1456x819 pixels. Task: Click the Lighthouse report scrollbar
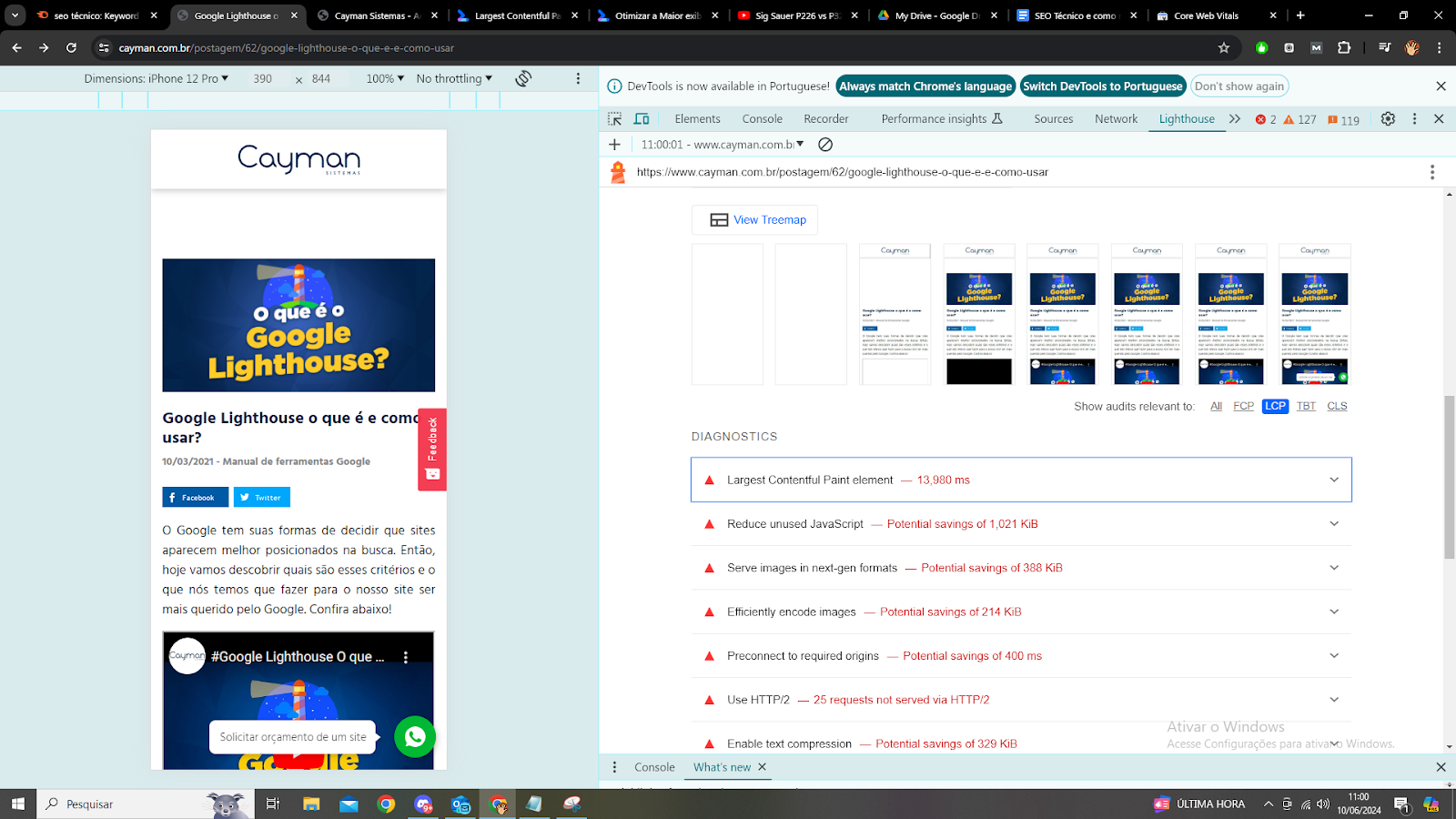click(1449, 477)
